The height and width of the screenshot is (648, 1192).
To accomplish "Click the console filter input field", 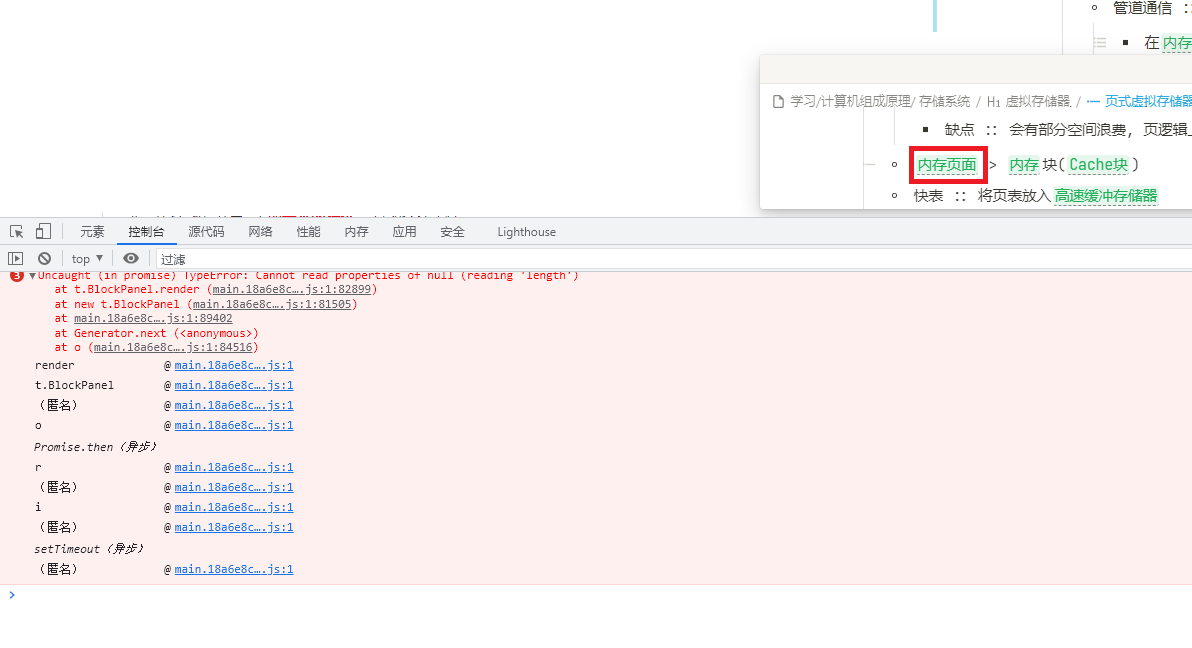I will coord(674,259).
